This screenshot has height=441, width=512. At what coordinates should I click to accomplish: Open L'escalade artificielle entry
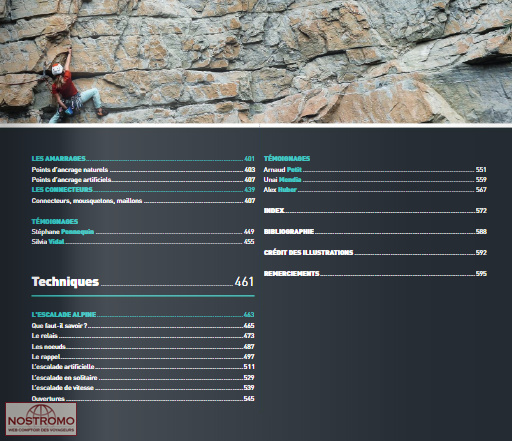pyautogui.click(x=143, y=367)
